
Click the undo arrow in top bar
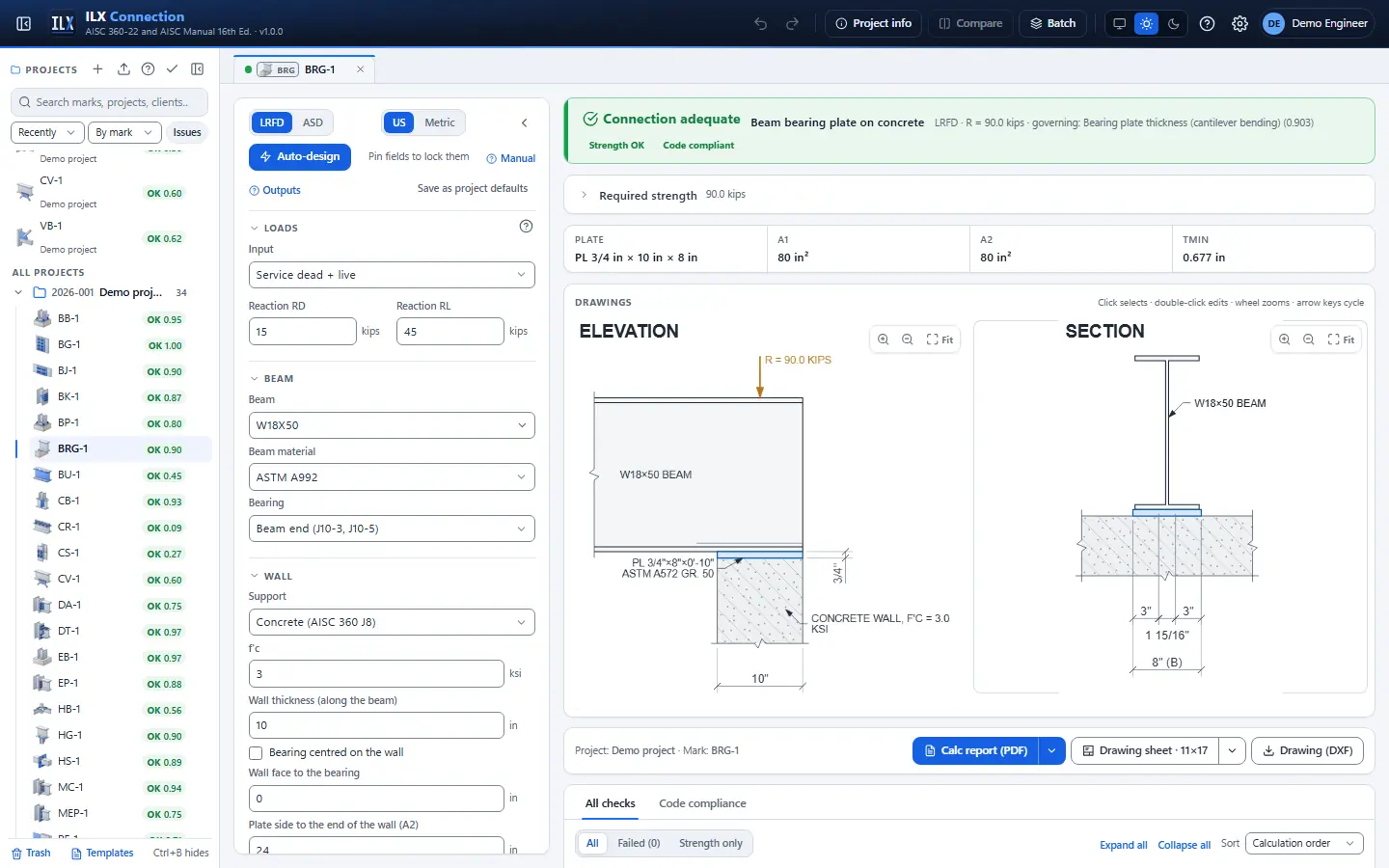click(x=761, y=23)
